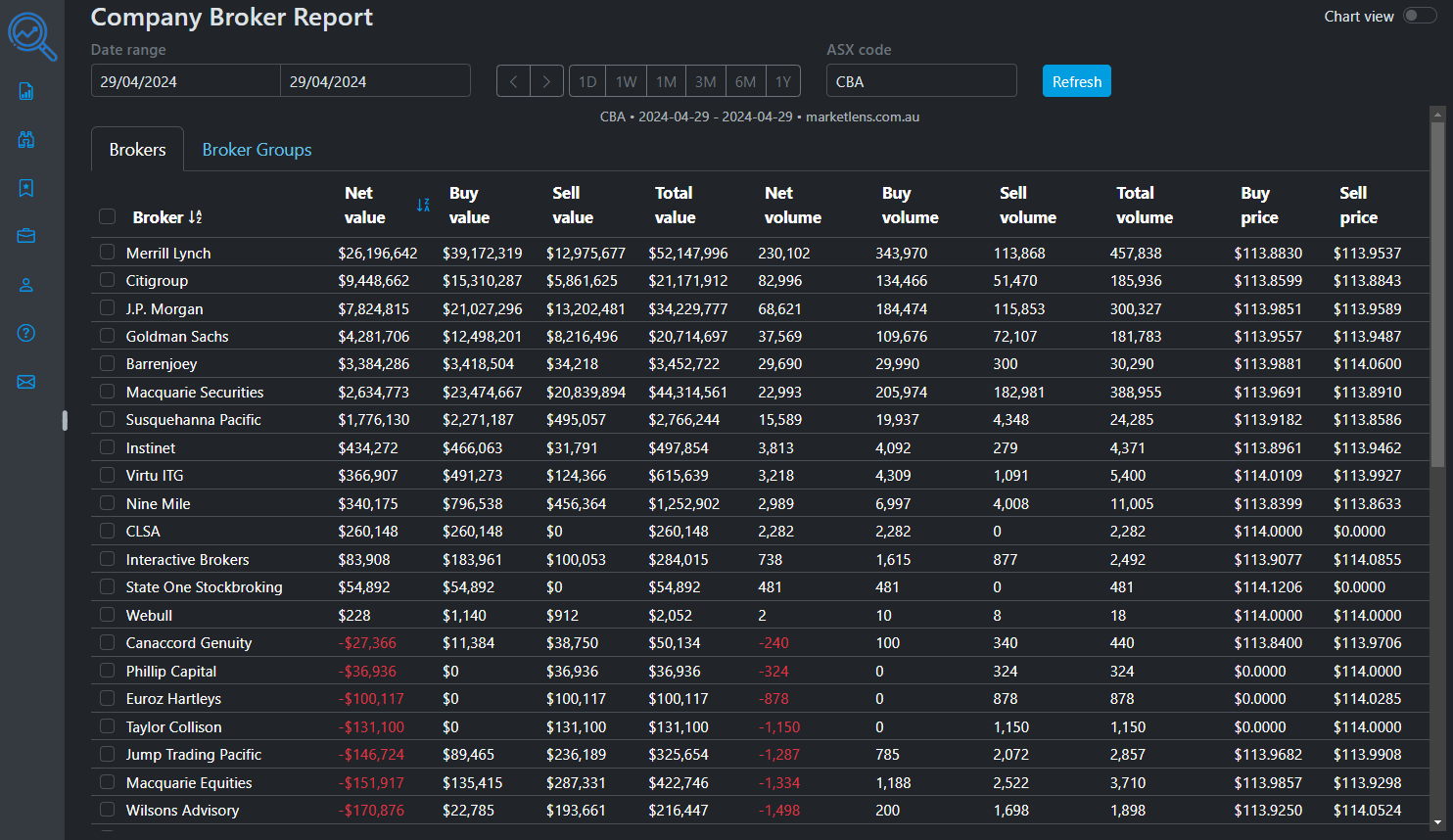The height and width of the screenshot is (840, 1453).
Task: Click the Interactive Brokers row name
Action: click(187, 559)
